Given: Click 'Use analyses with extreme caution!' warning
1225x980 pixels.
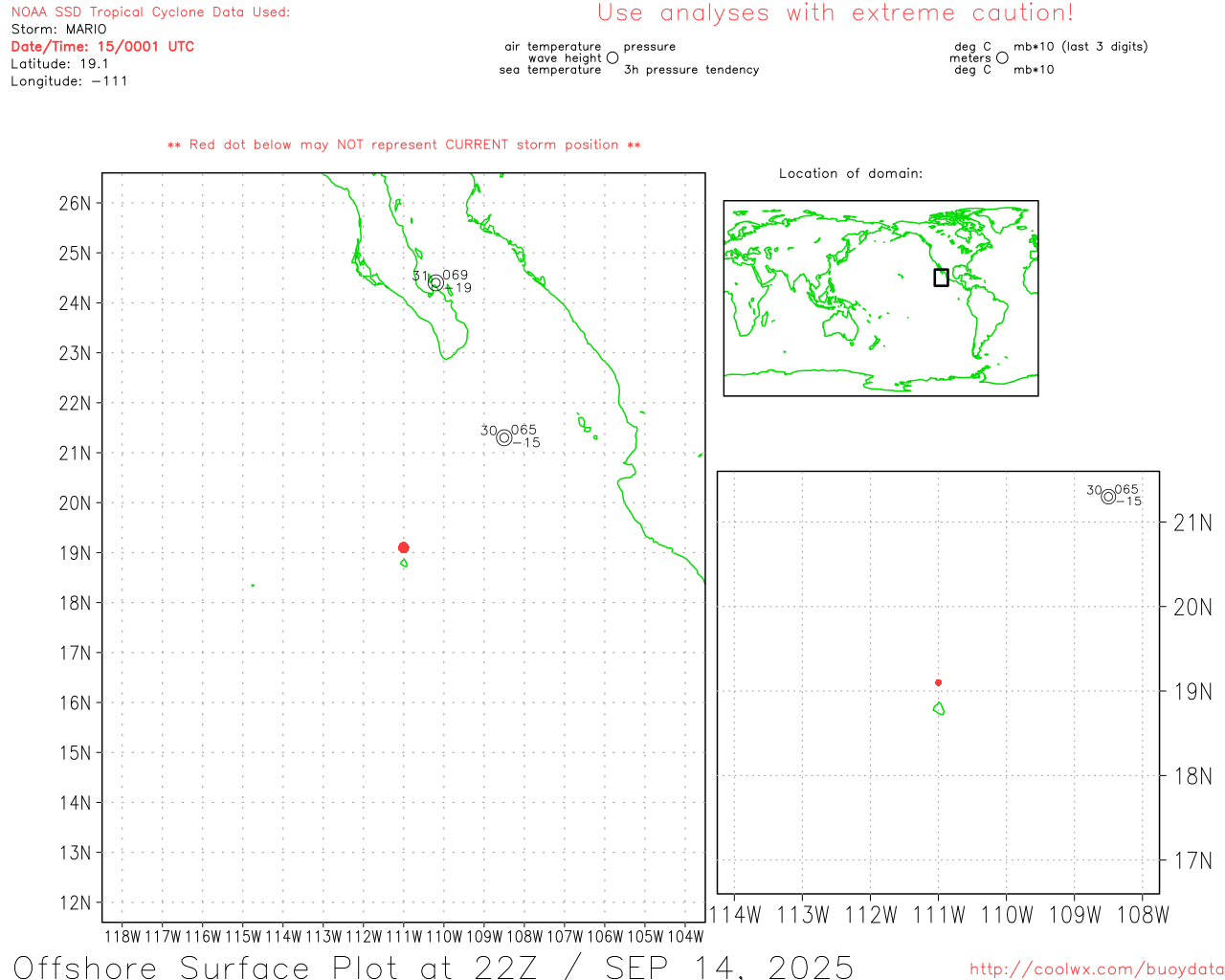Looking at the screenshot, I should (x=835, y=13).
